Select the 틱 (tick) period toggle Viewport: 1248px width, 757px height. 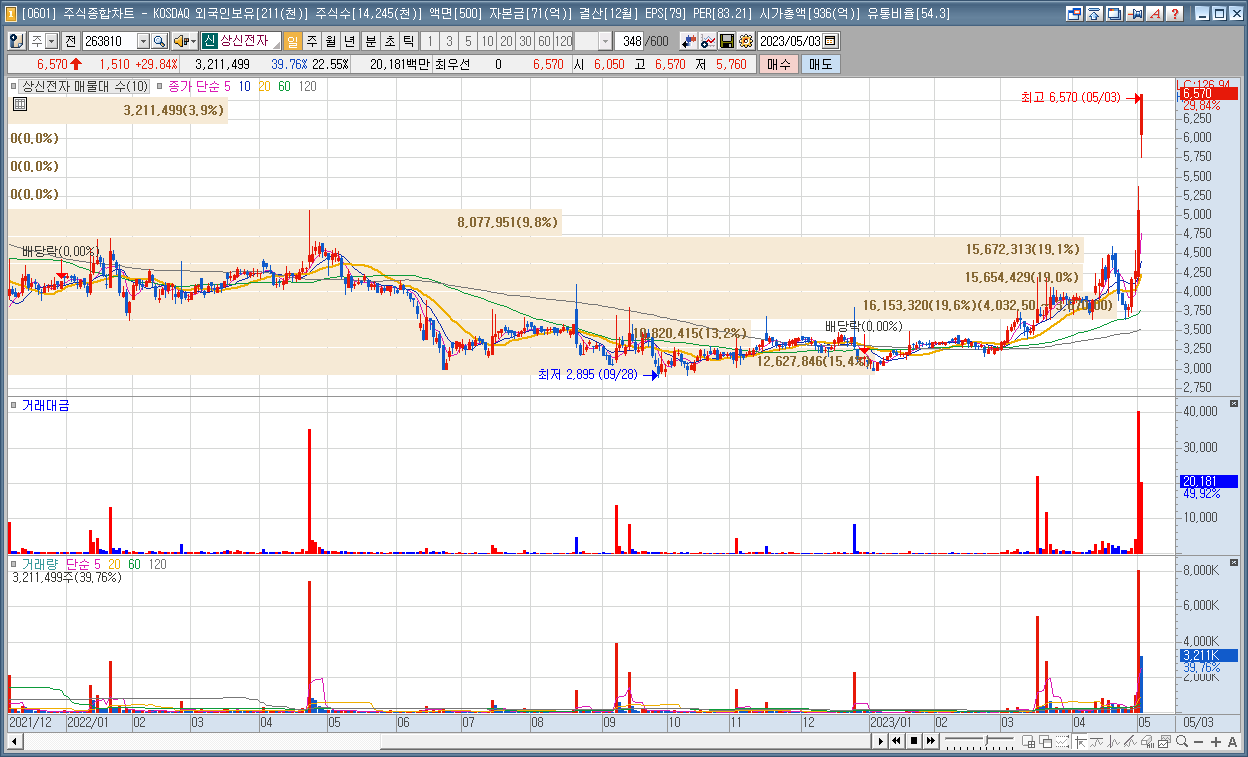pos(408,41)
